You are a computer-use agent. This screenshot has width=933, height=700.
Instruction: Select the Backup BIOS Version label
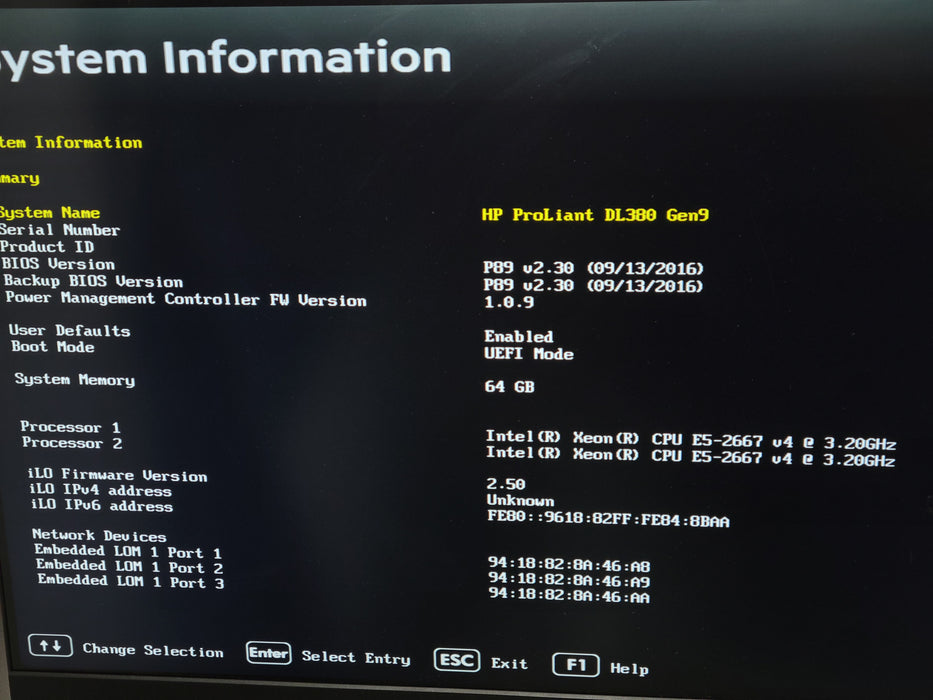pos(93,281)
